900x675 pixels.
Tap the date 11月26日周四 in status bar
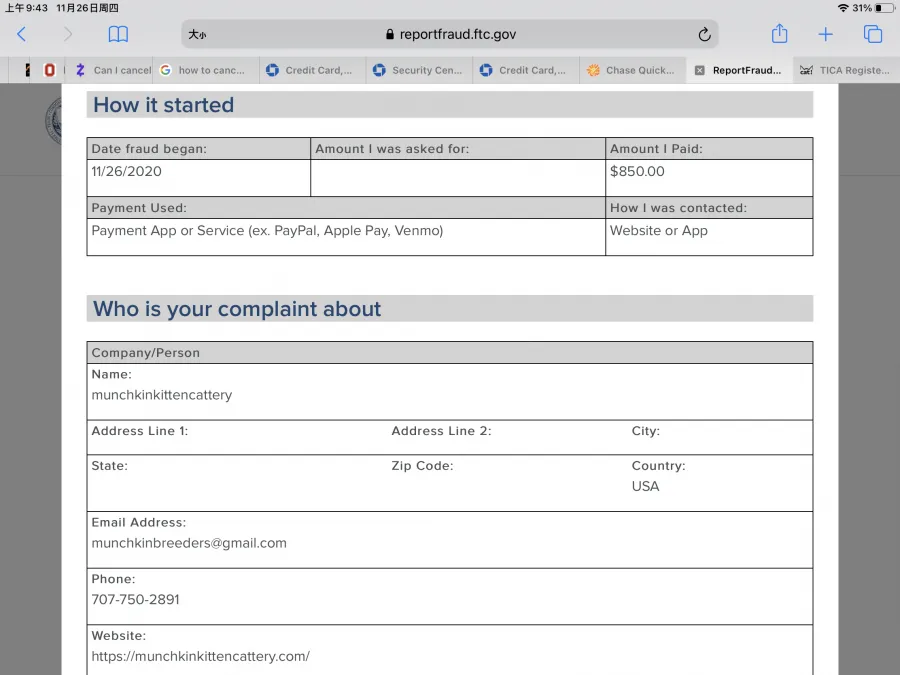[x=87, y=8]
